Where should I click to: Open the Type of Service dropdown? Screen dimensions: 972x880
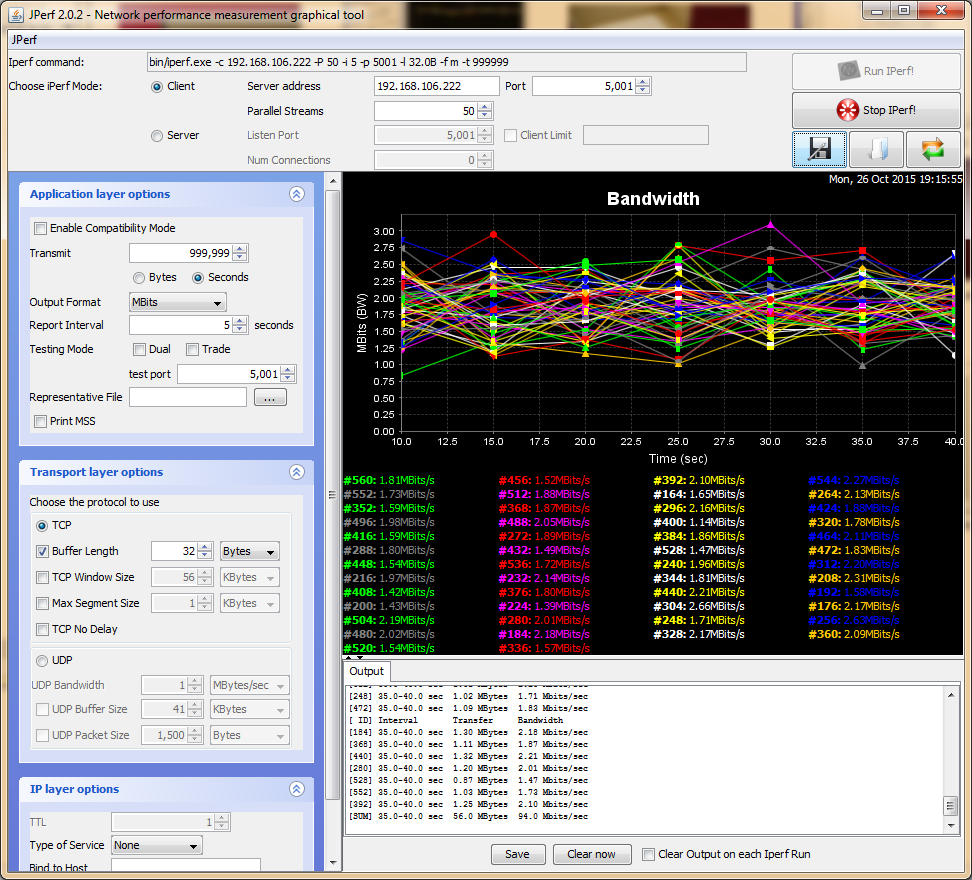pyautogui.click(x=157, y=846)
